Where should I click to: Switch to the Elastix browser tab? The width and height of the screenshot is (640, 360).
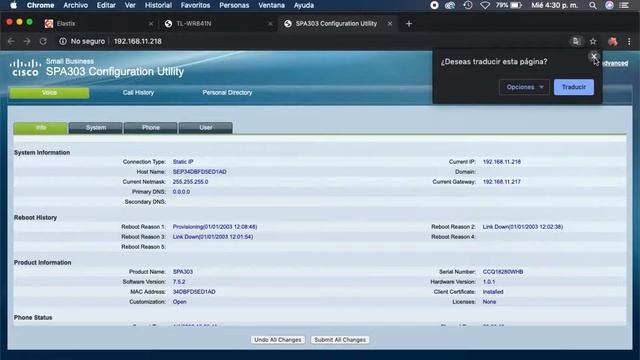pos(98,24)
